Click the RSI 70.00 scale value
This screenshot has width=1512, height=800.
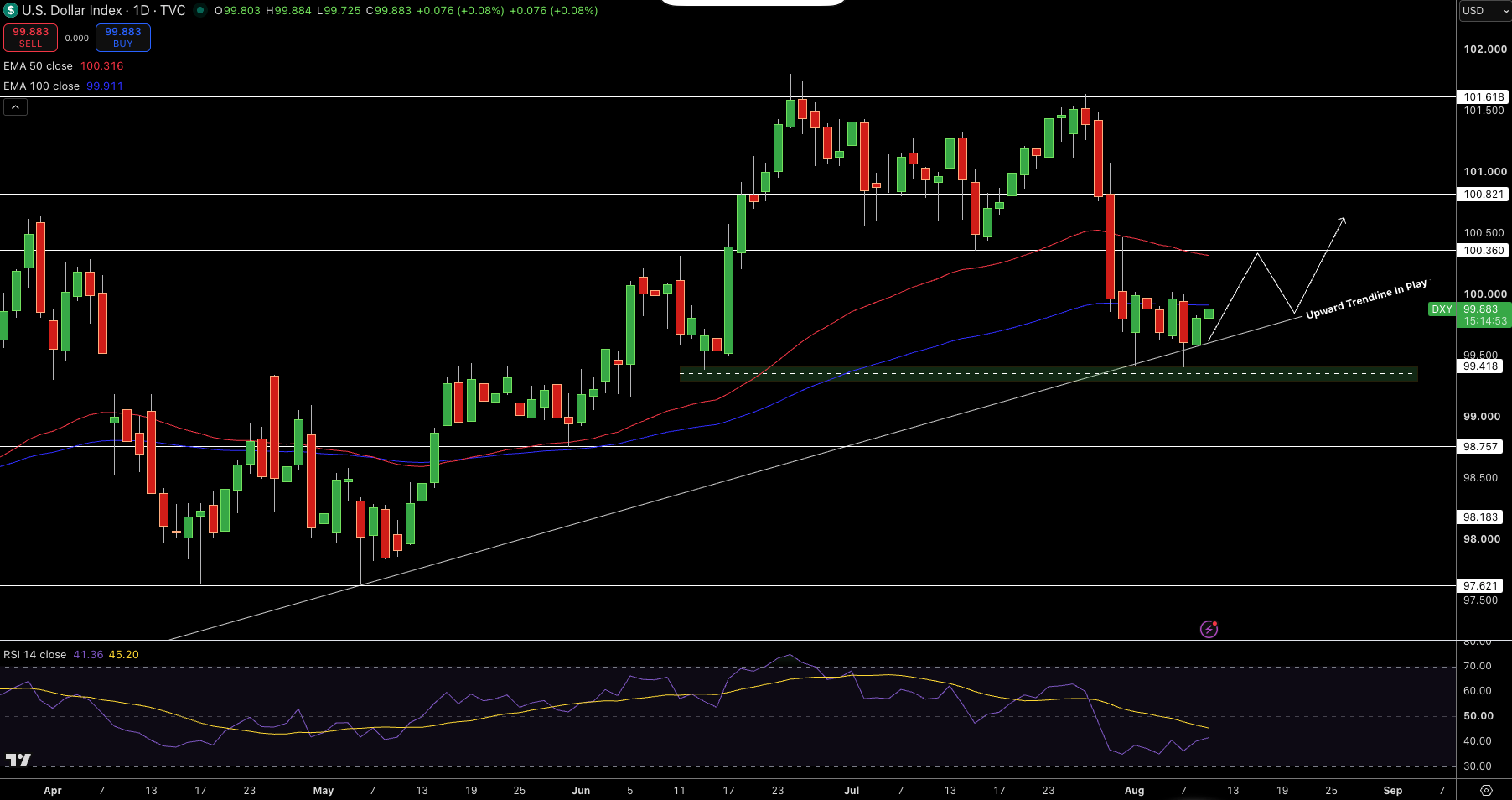(1478, 667)
